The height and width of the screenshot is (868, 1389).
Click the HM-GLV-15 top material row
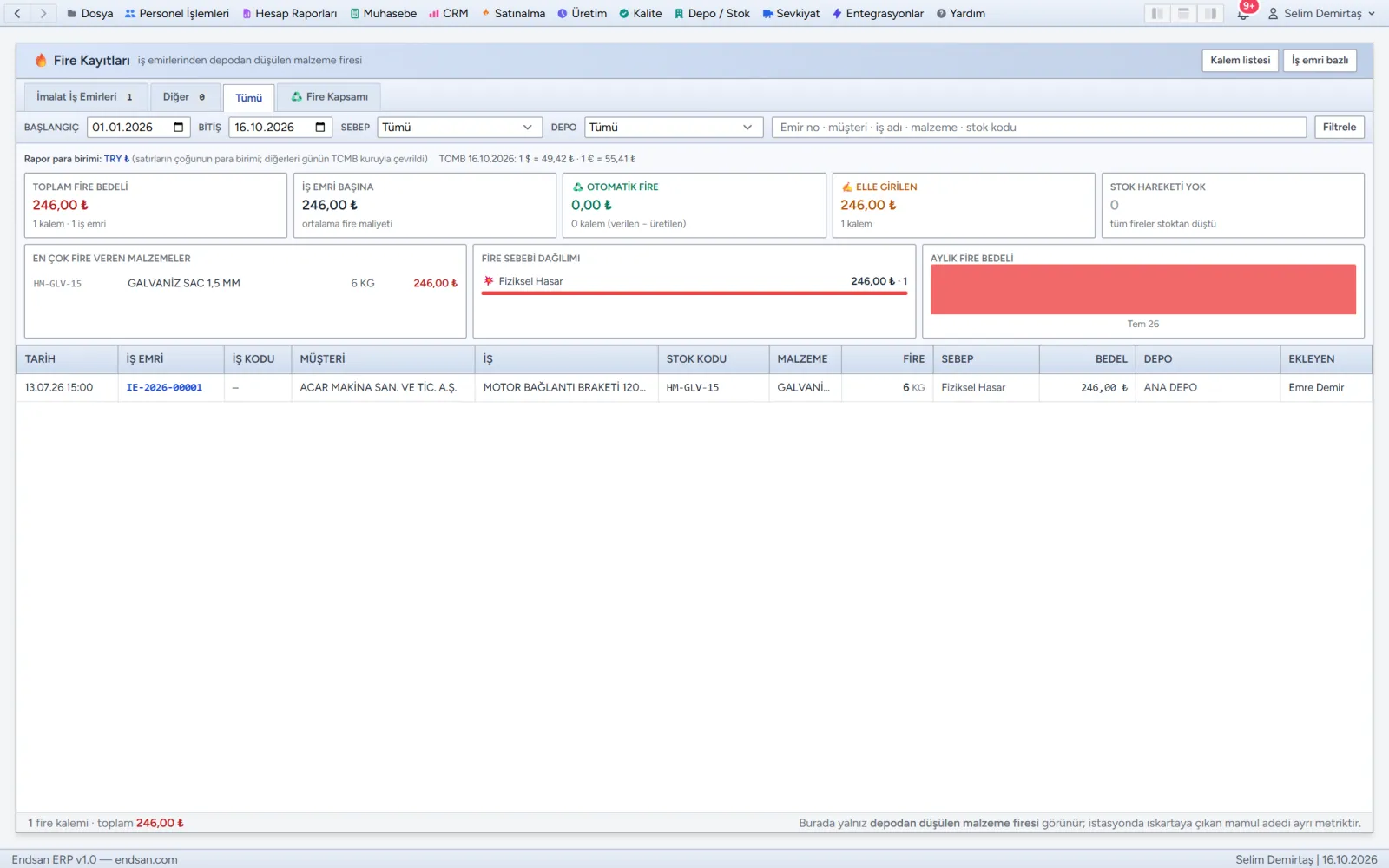pyautogui.click(x=246, y=283)
